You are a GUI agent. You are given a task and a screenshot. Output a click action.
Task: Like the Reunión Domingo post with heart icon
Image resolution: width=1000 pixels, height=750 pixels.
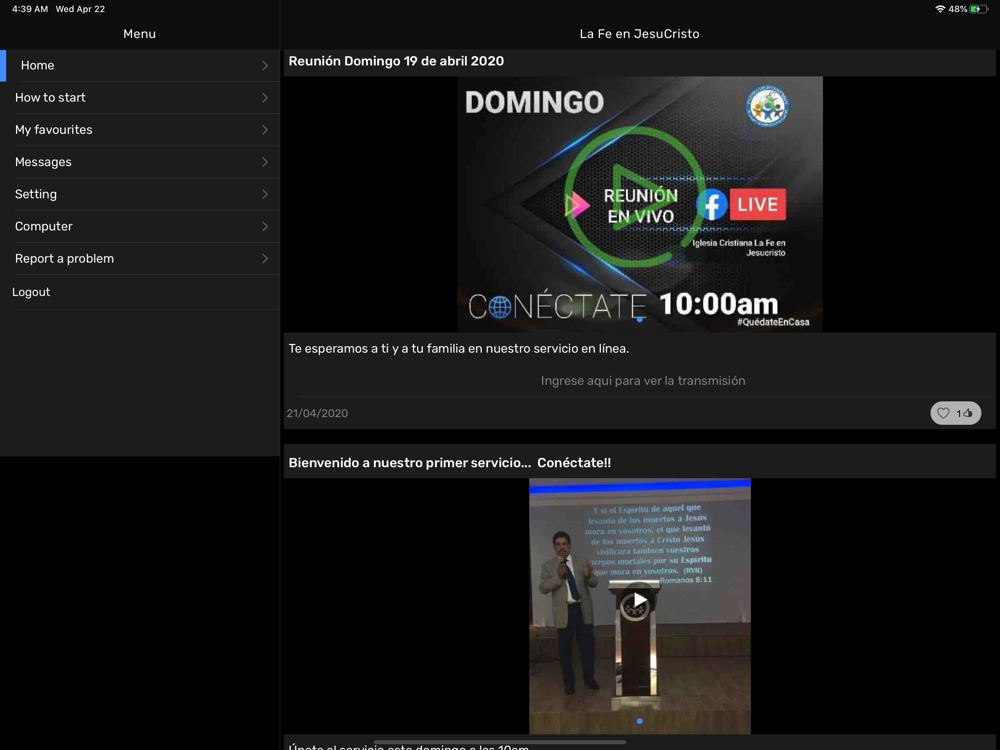943,413
